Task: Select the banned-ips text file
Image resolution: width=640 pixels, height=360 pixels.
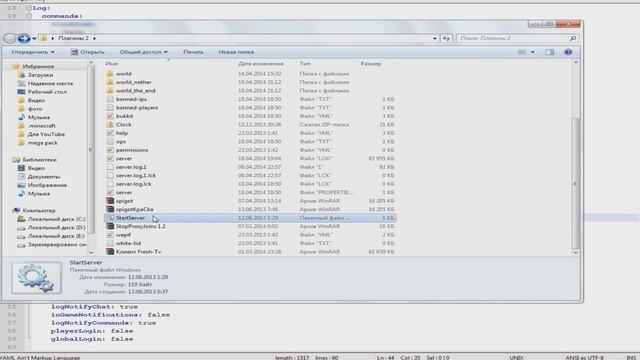Action: (x=131, y=100)
